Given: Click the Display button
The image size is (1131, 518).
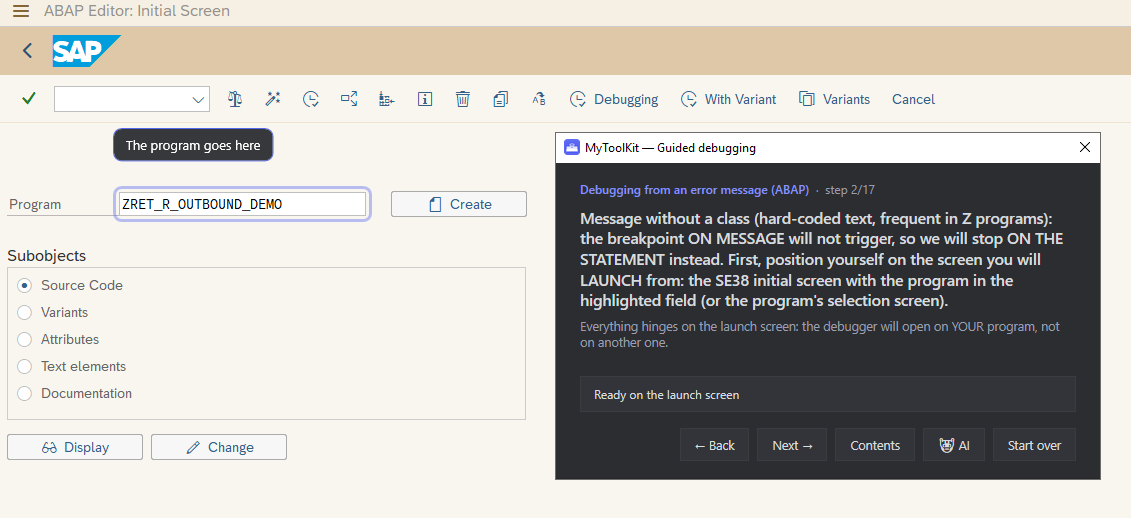Looking at the screenshot, I should pos(75,447).
